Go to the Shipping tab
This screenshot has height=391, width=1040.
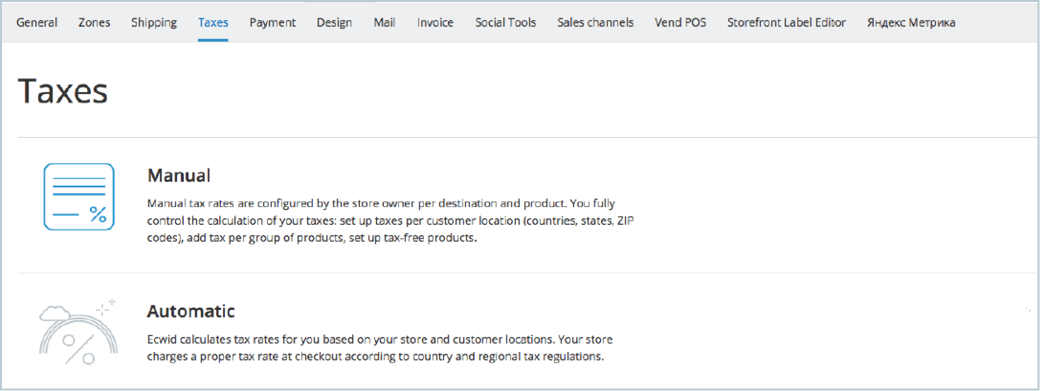pos(154,23)
